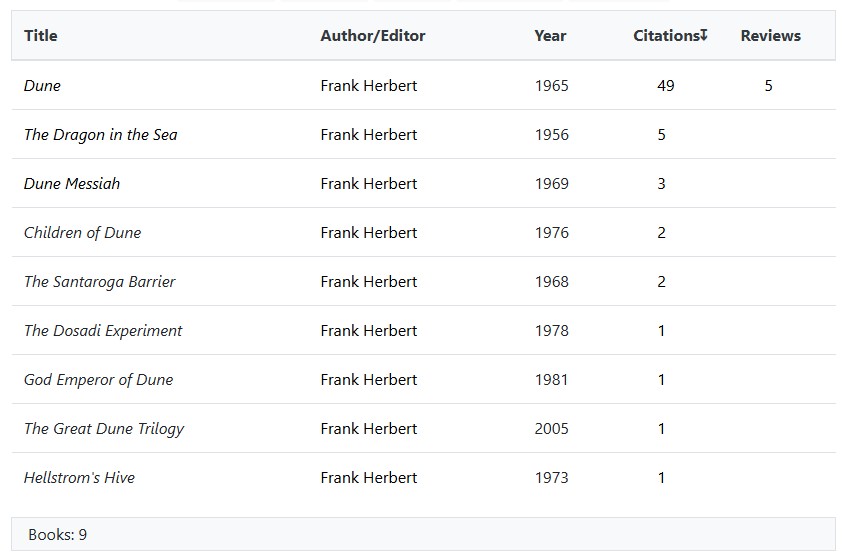This screenshot has height=557, width=844.
Task: Click Frank Herbert in the Dune row
Action: coord(369,86)
